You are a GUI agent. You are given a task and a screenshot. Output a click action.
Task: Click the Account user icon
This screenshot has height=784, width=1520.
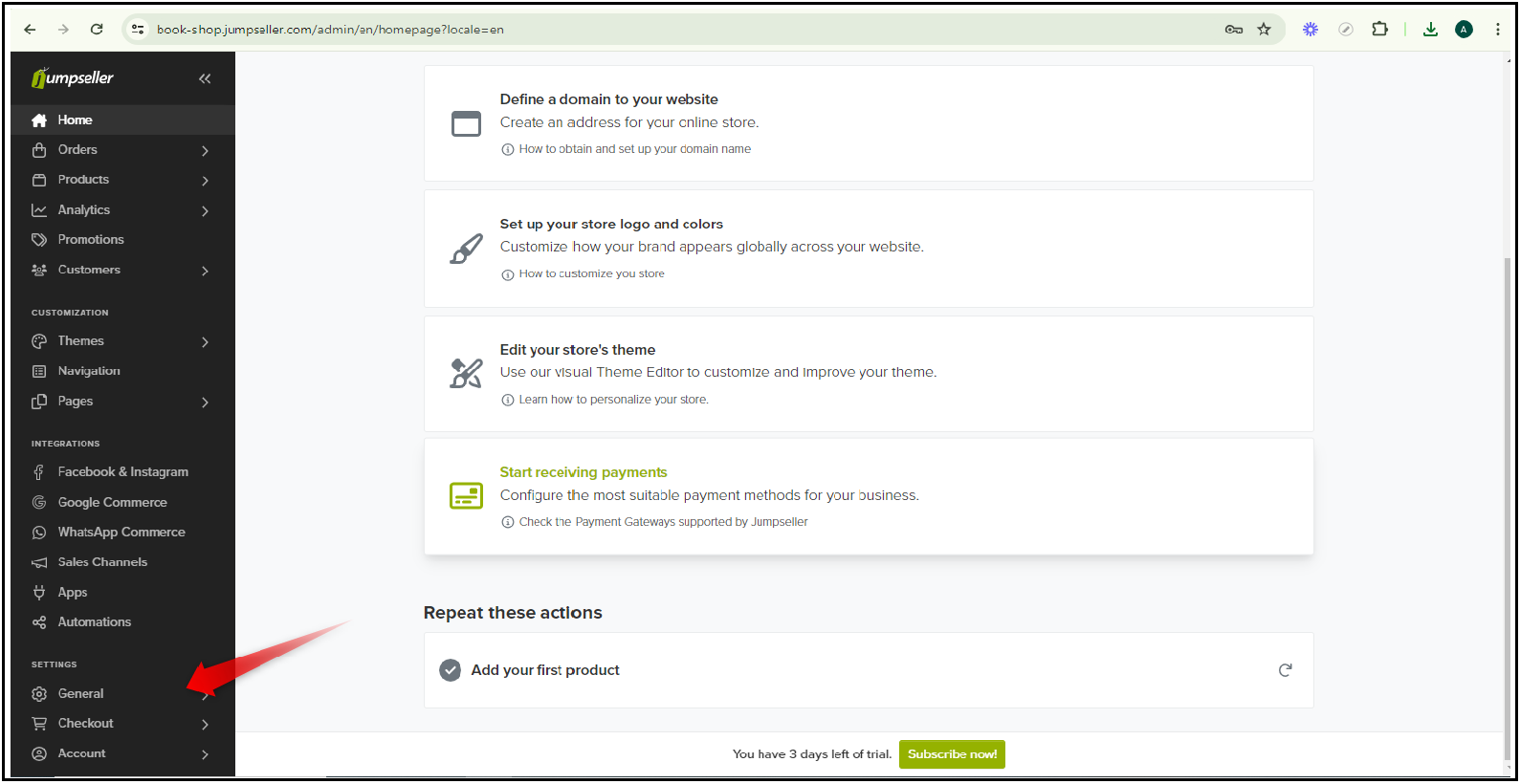click(x=39, y=754)
